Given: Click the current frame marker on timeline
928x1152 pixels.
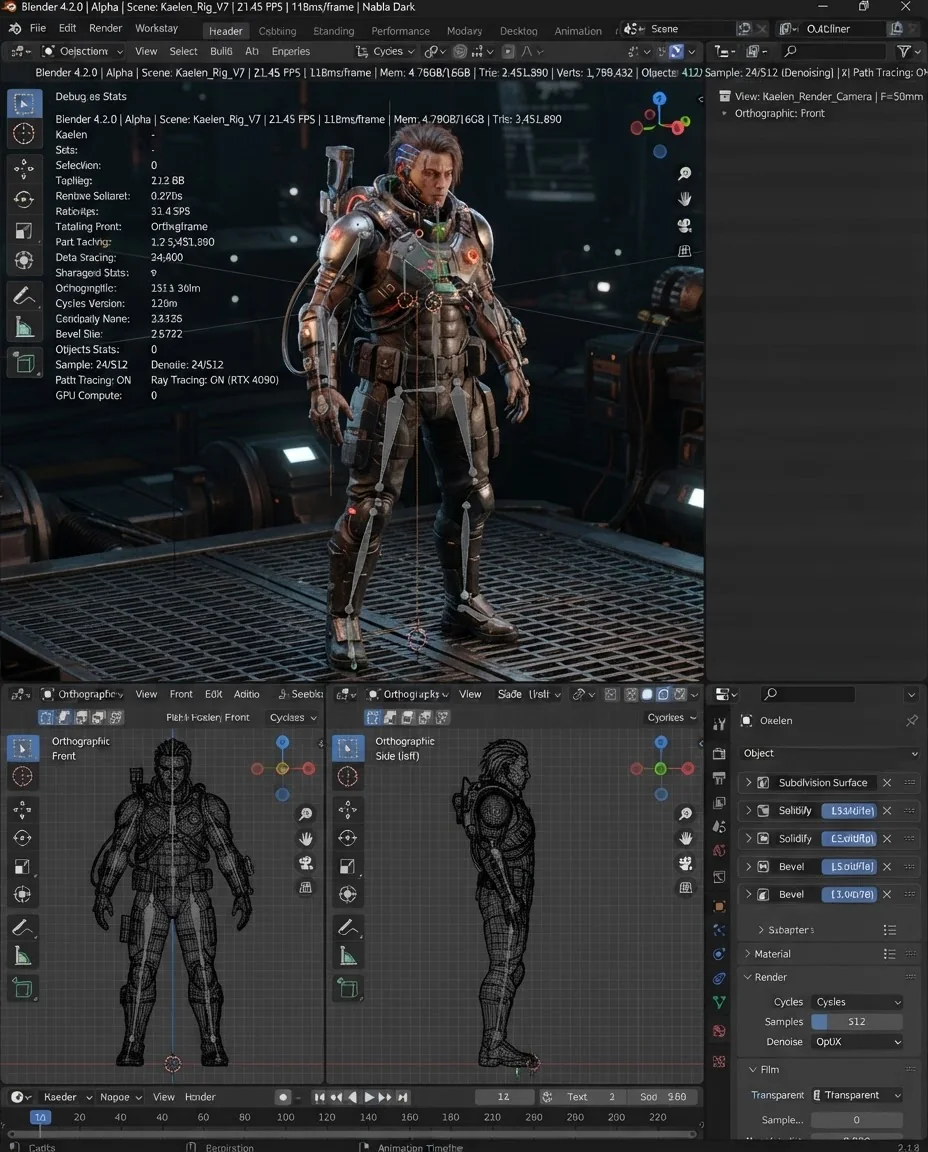Looking at the screenshot, I should [40, 1117].
